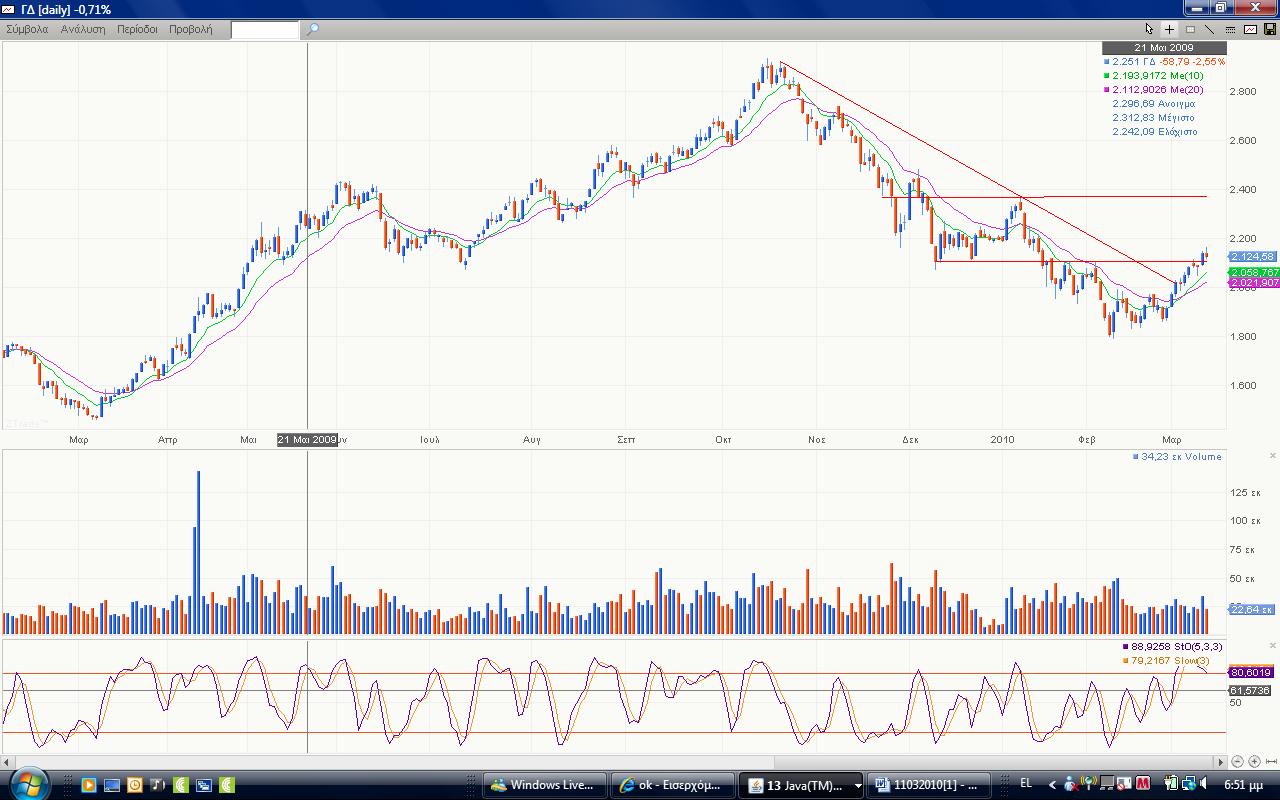Click the volume speaker tray icon
Screen dimensions: 1280x800
click(1203, 784)
